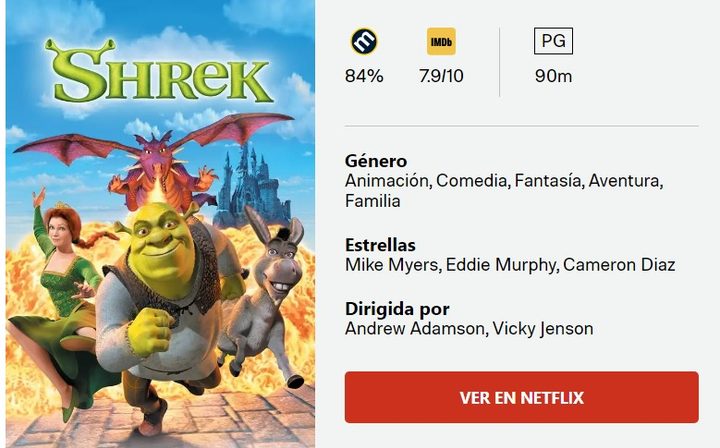This screenshot has height=448, width=720.
Task: Select the Aventura genre
Action: (x=624, y=181)
